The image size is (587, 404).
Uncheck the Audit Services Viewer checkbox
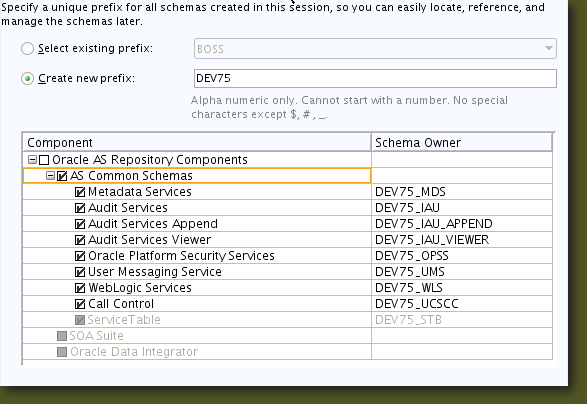click(80, 240)
